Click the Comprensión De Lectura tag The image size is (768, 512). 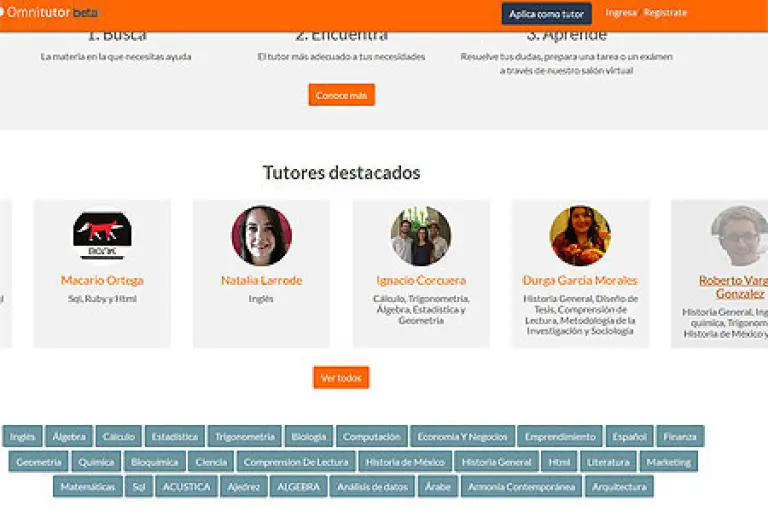(x=297, y=462)
